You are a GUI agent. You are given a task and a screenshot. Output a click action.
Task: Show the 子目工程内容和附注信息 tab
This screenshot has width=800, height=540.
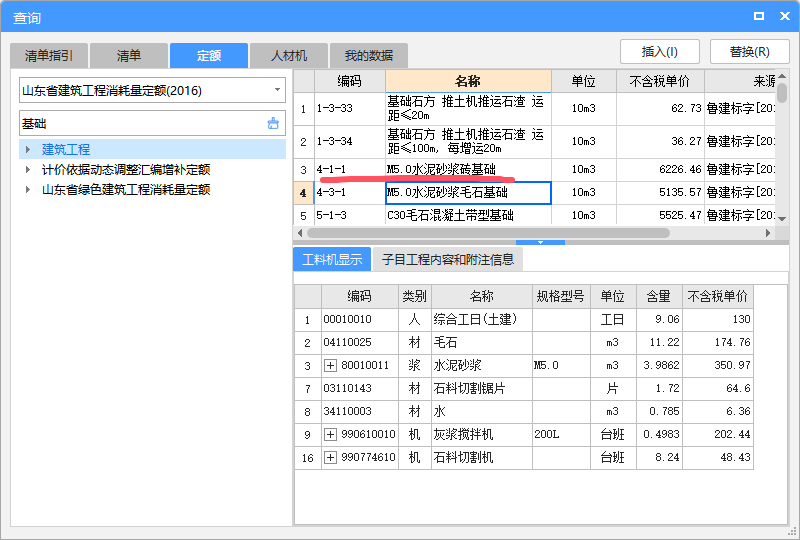pyautogui.click(x=448, y=259)
